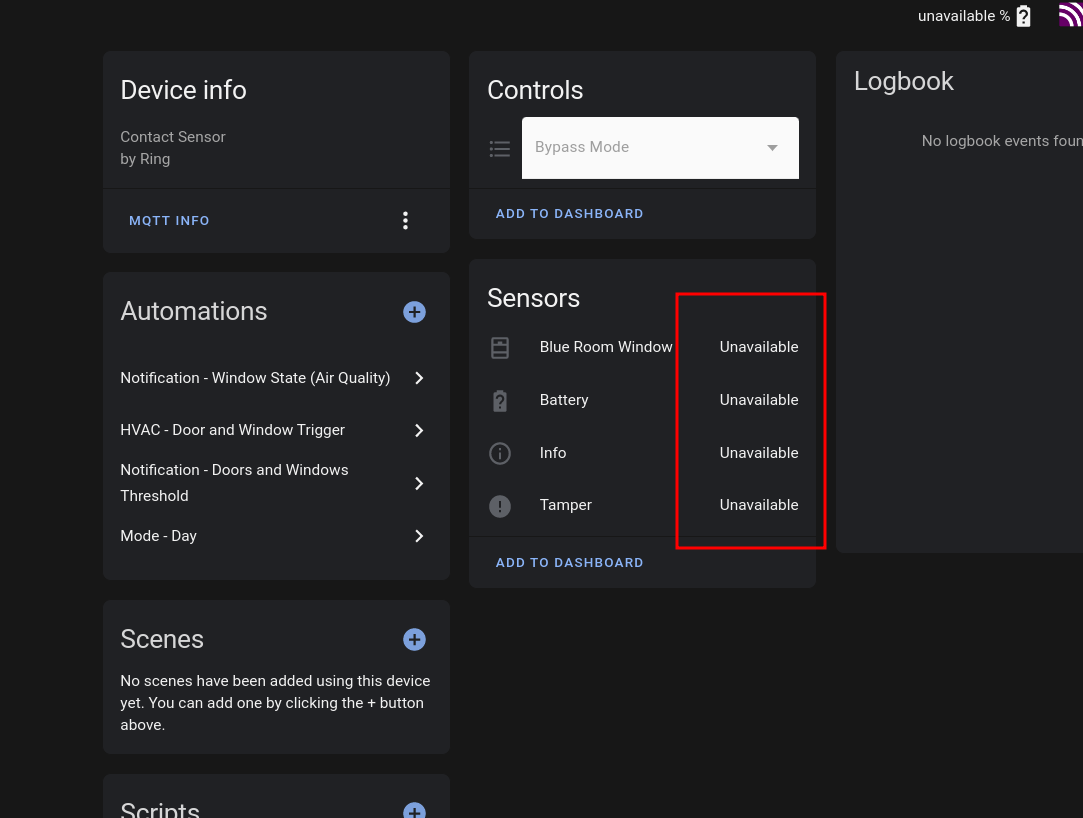
Task: Open the Device info overflow menu
Action: [405, 220]
